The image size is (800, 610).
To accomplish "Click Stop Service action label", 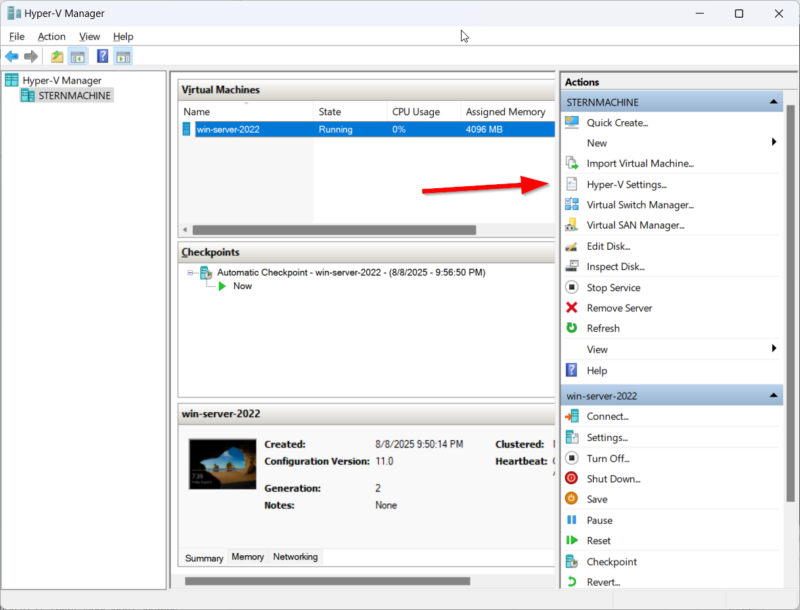I will point(613,287).
